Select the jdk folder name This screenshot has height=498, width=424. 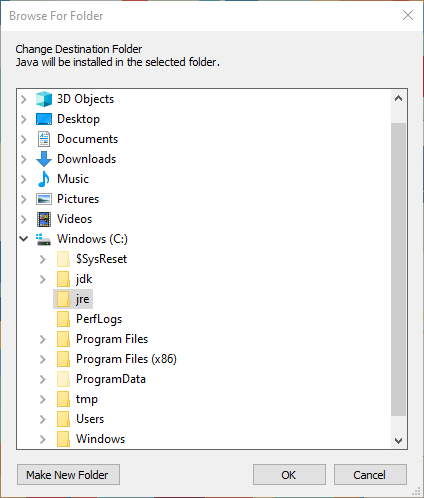click(84, 279)
